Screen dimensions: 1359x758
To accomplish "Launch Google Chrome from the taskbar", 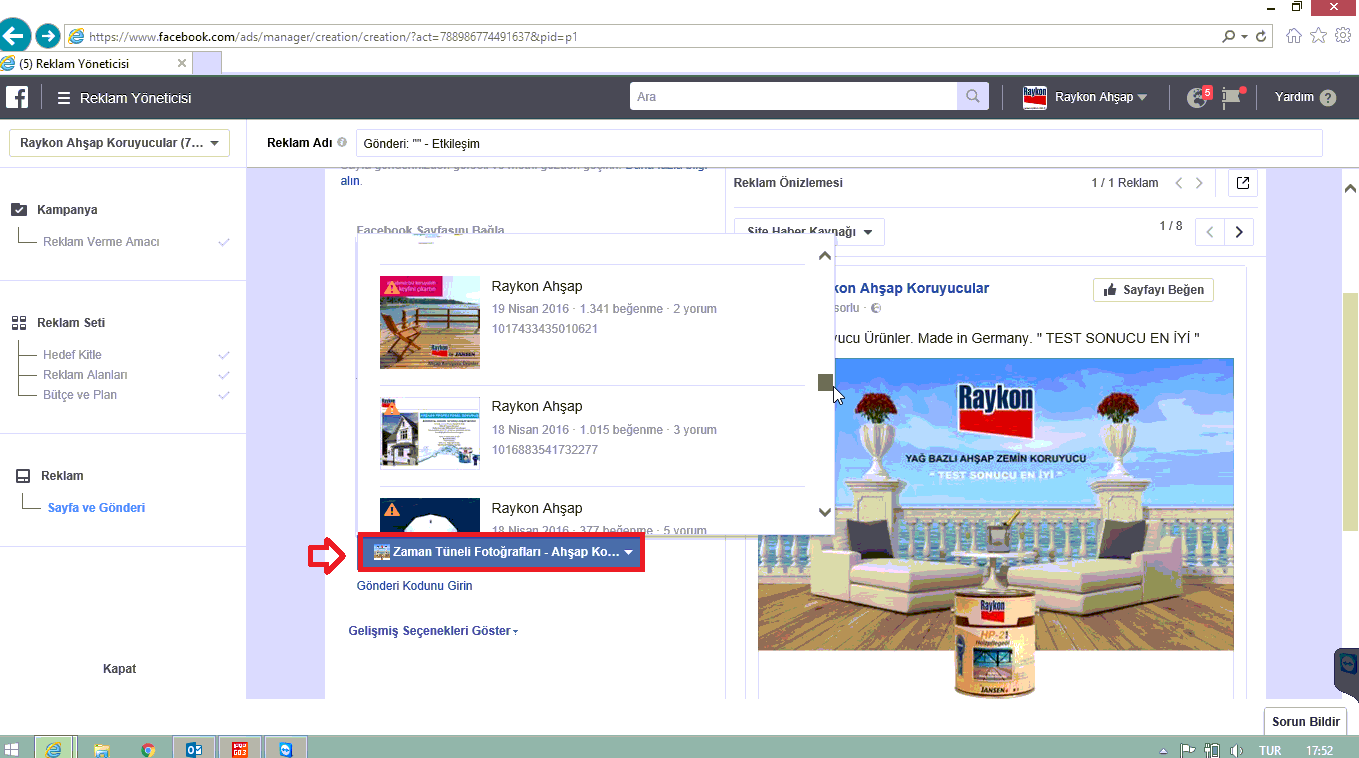I will coord(148,749).
